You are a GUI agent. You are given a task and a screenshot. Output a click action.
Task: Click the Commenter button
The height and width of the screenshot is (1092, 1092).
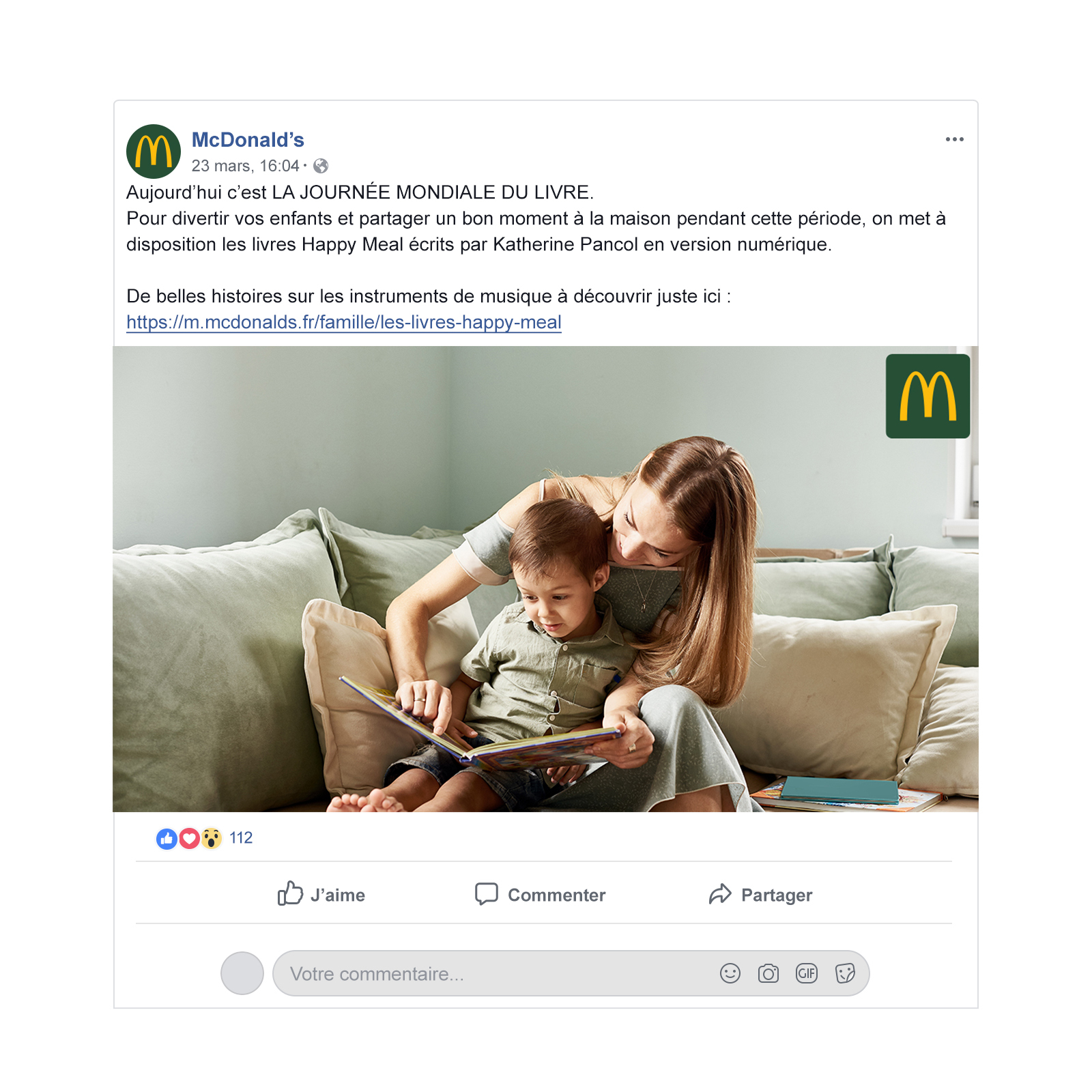click(540, 894)
